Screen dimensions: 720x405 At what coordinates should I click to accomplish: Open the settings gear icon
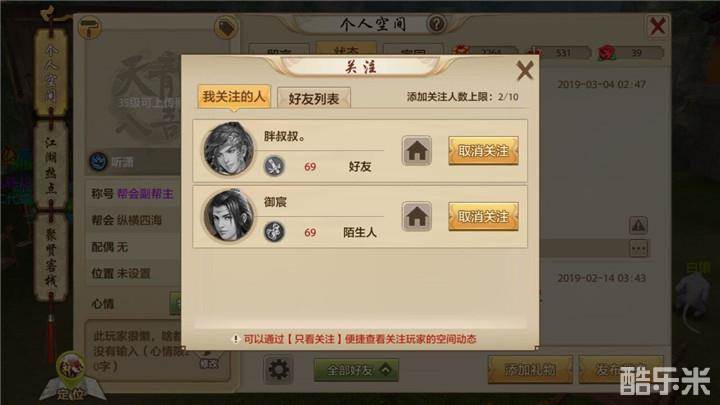click(278, 369)
